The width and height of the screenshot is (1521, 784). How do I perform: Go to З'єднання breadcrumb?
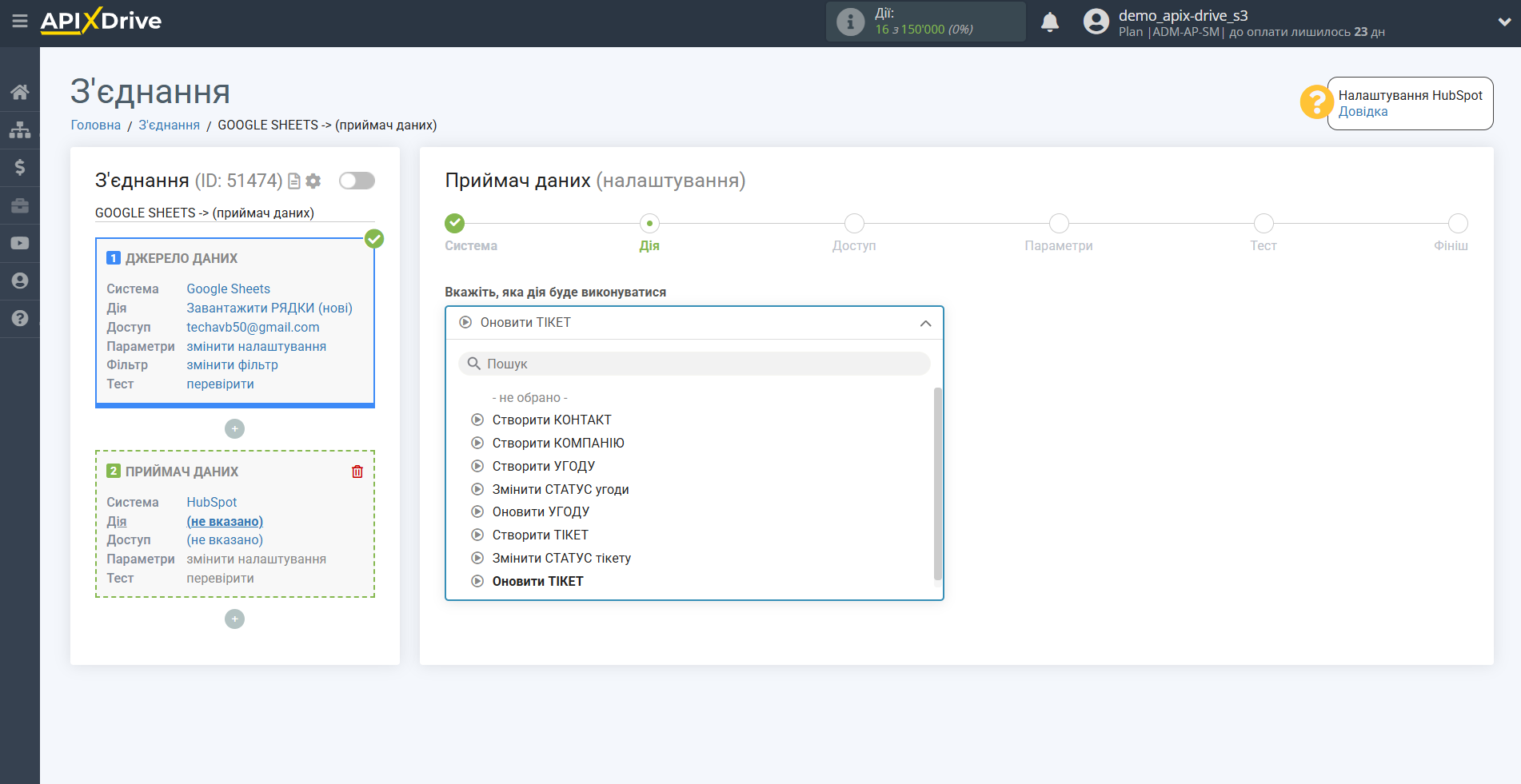click(170, 125)
